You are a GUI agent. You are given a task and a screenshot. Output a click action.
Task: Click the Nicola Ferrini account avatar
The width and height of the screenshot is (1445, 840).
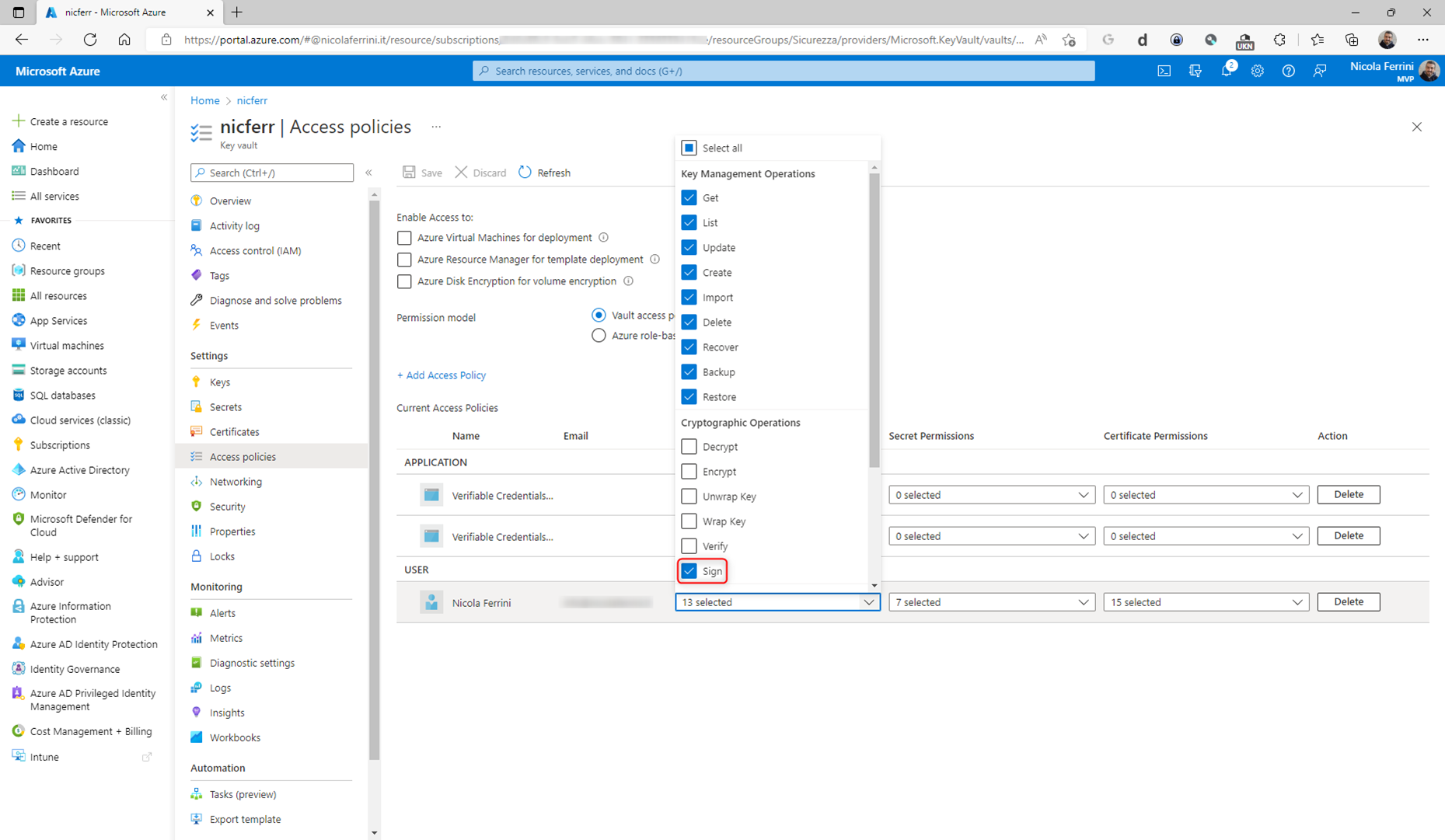tap(1429, 71)
